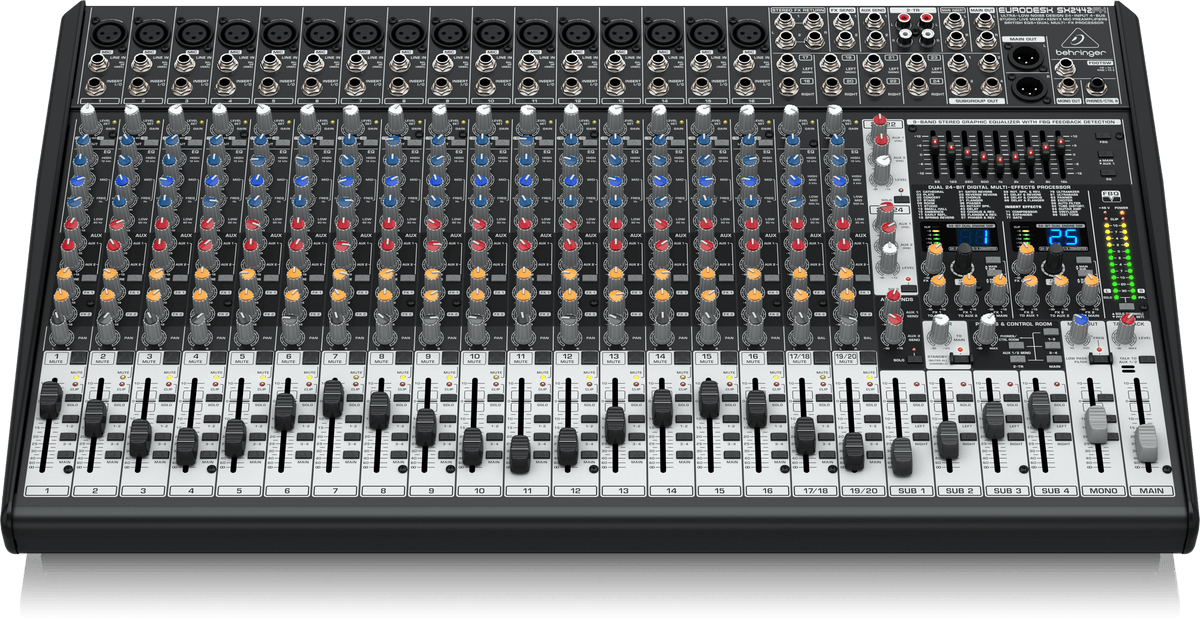The width and height of the screenshot is (1200, 620).
Task: Enable the 1-2 subgroup routing button on channel 5
Action: coord(257,419)
